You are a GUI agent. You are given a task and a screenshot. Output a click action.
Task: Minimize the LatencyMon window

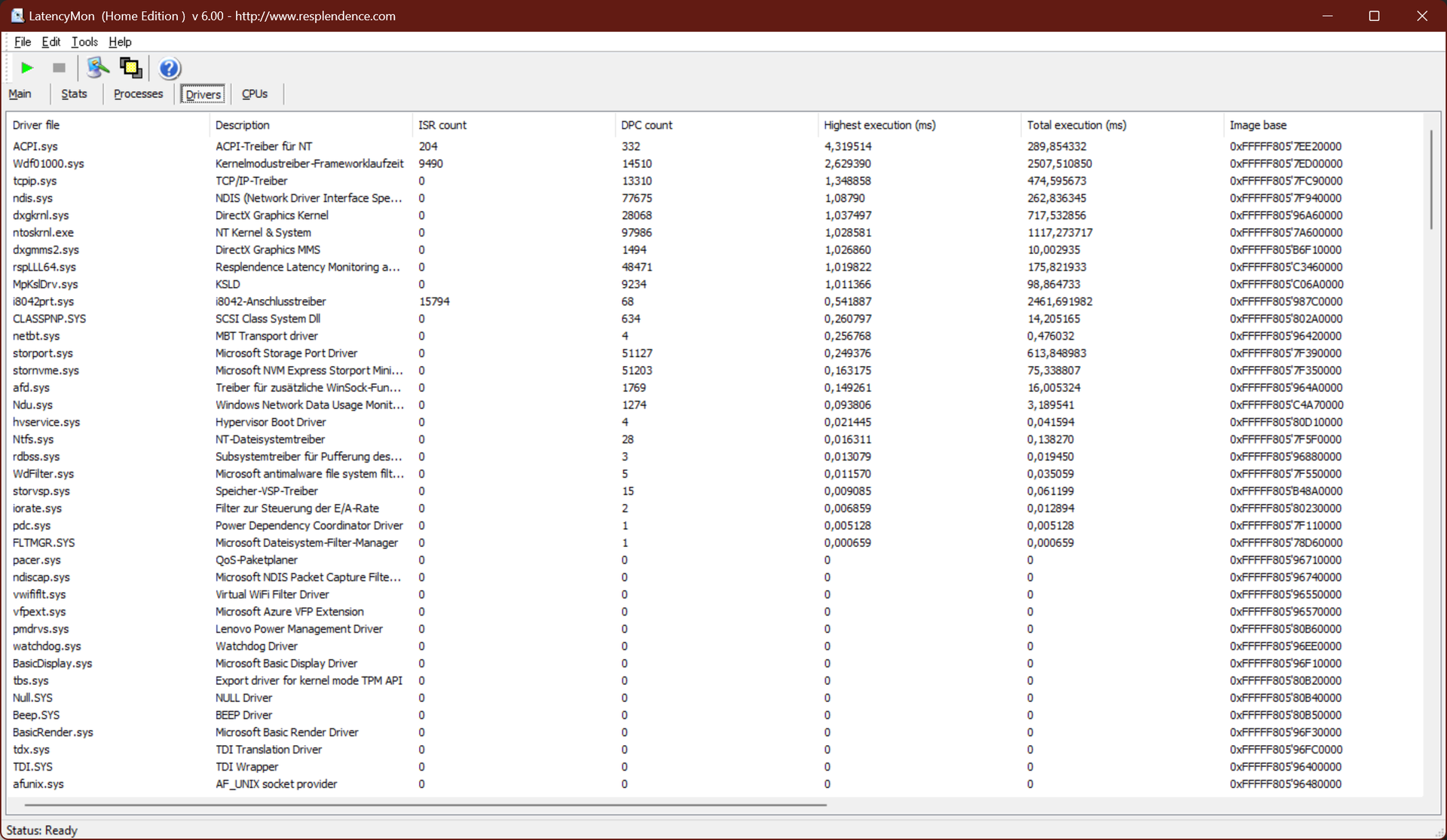(1327, 16)
